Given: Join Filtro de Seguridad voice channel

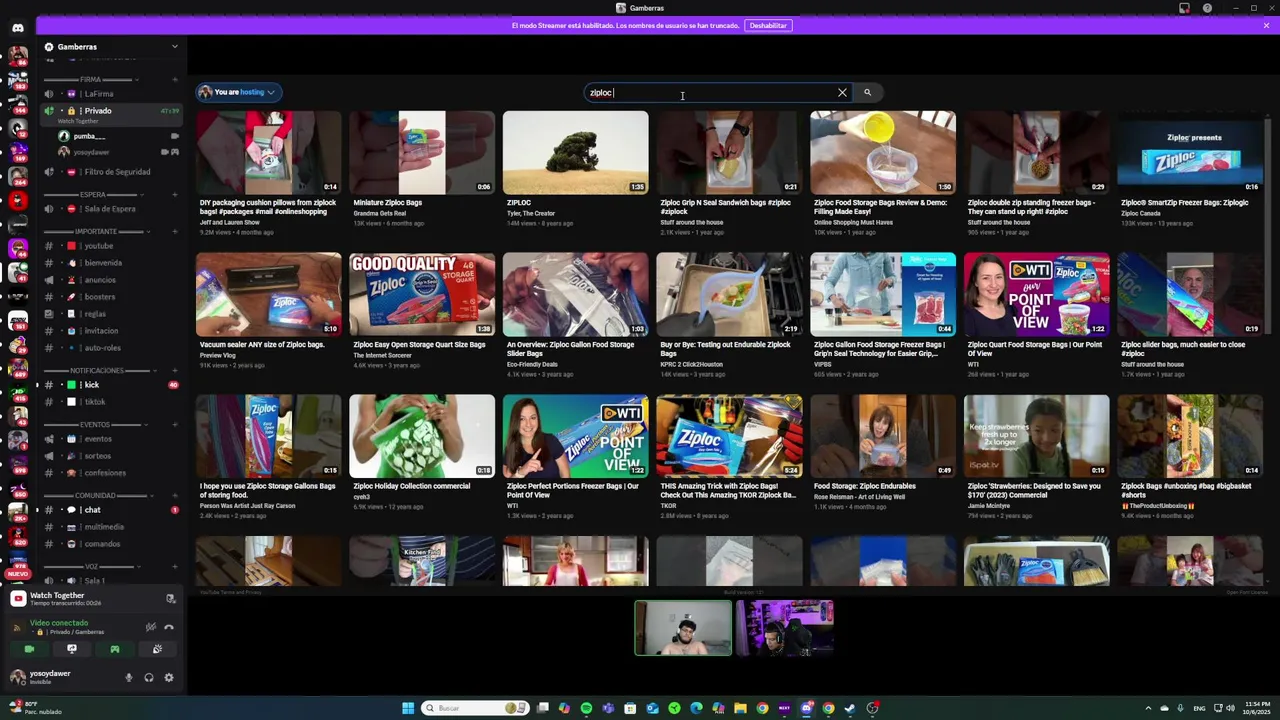Looking at the screenshot, I should [x=110, y=172].
